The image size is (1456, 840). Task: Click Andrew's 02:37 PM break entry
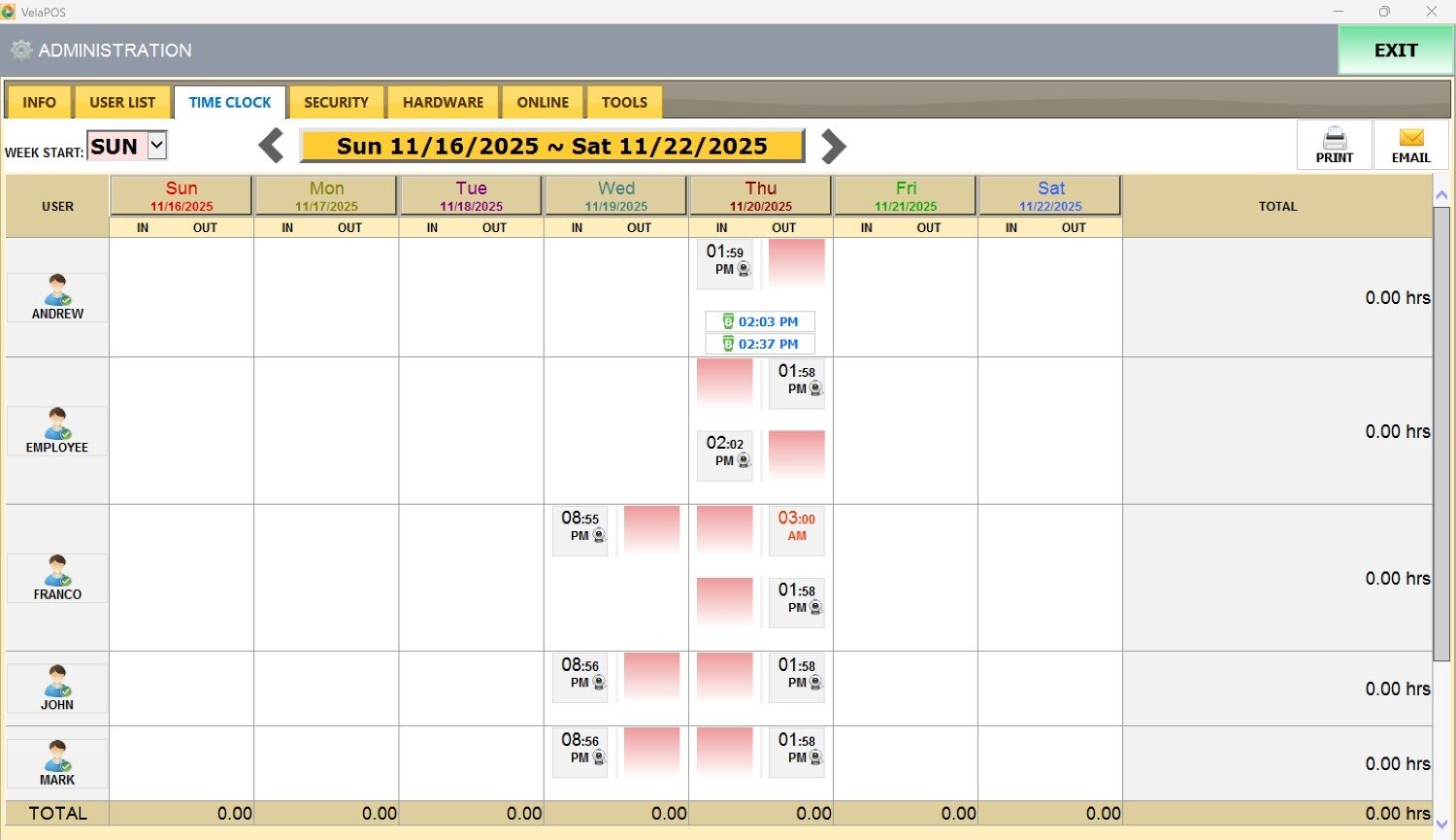[760, 344]
